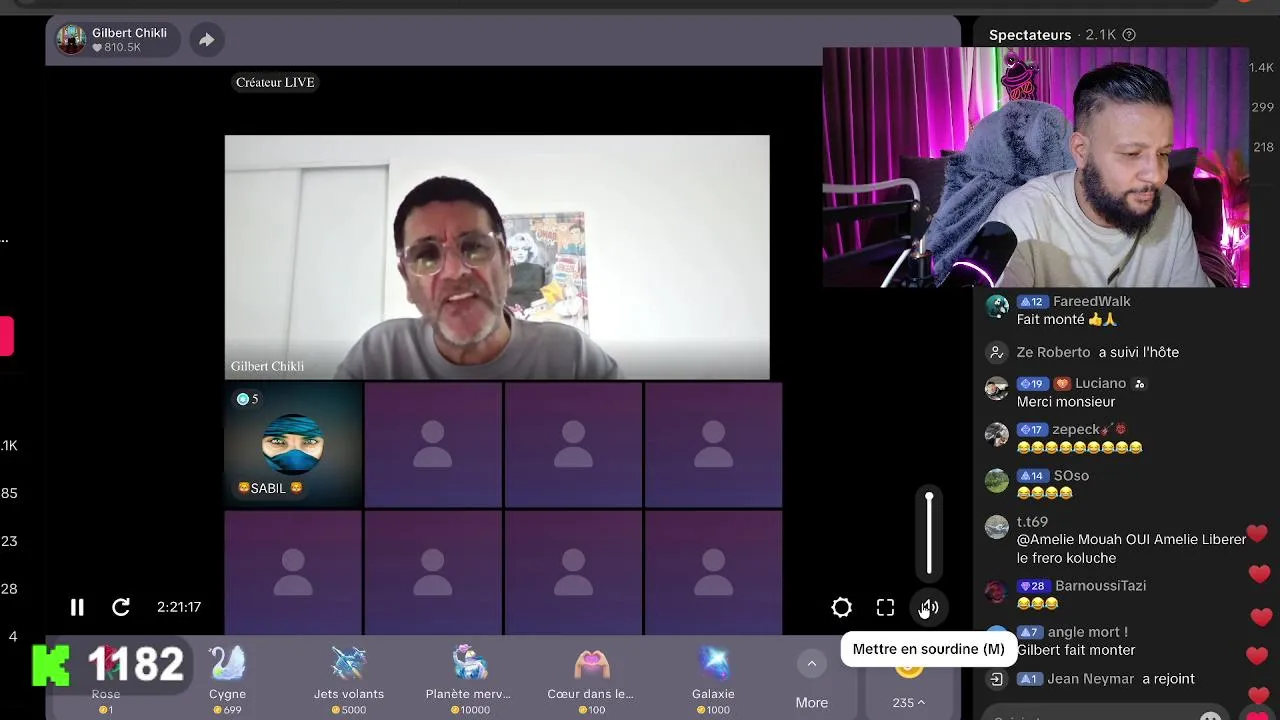Adjust the vertical volume slider
This screenshot has height=720, width=1280.
(x=929, y=534)
